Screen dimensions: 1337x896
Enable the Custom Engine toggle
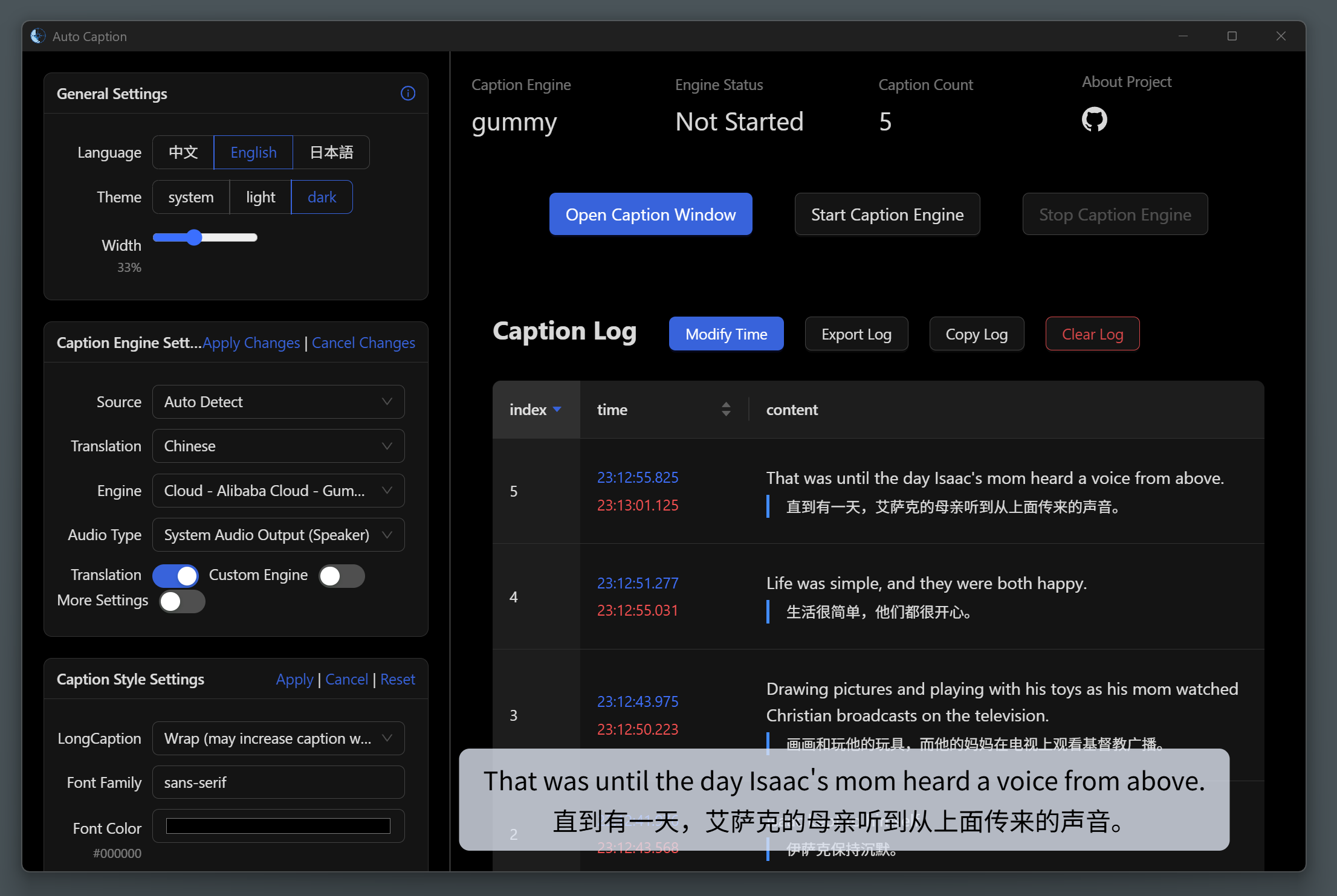coord(342,575)
